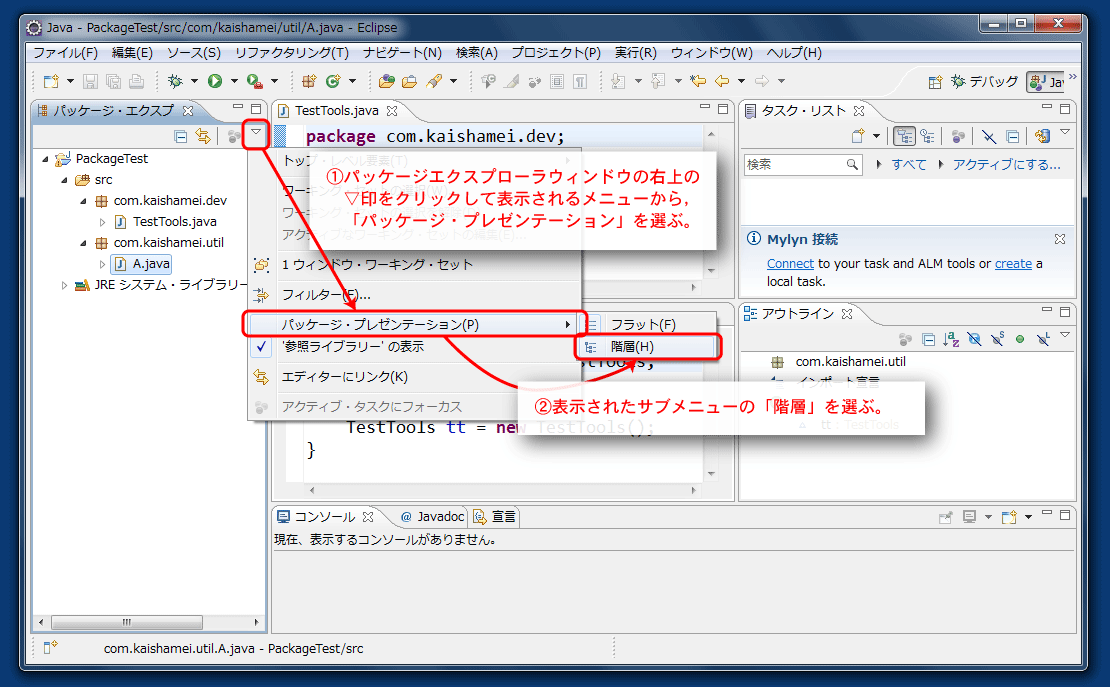Viewport: 1110px width, 687px height.
Task: Toggle '参照ライブラリー' の表示 checked item
Action: [x=414, y=346]
